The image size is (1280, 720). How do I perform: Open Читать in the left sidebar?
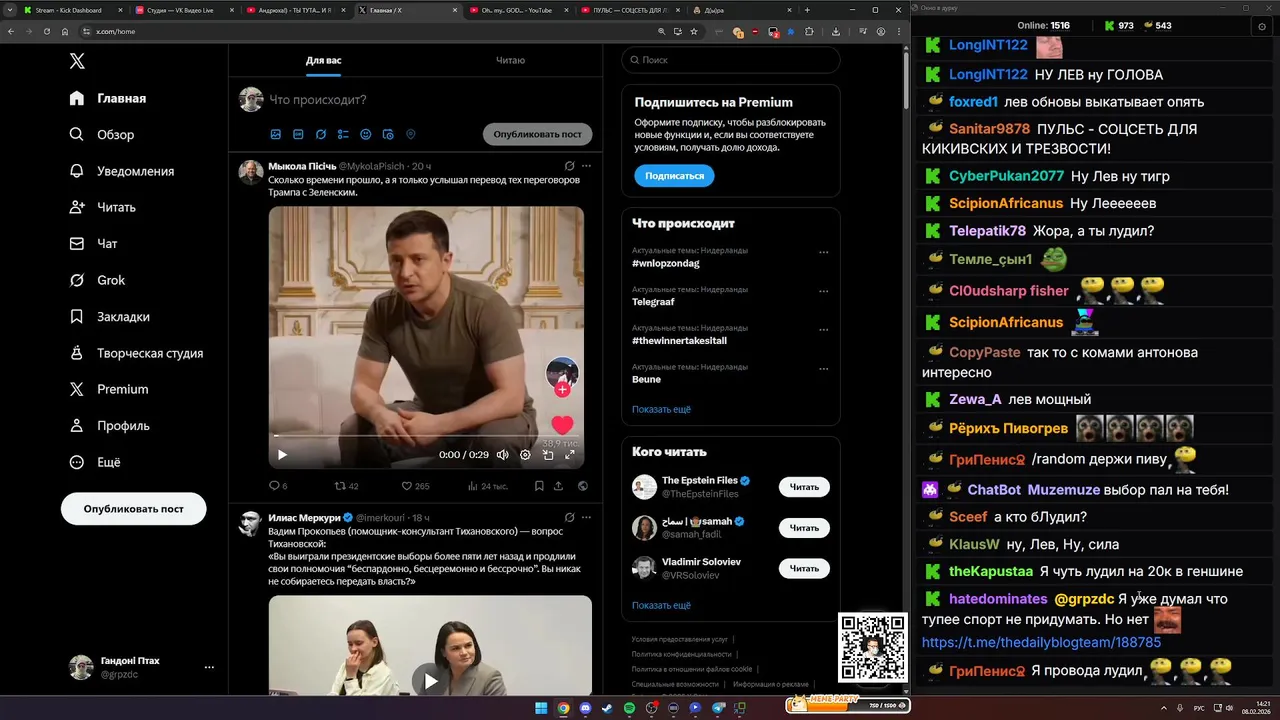102,207
